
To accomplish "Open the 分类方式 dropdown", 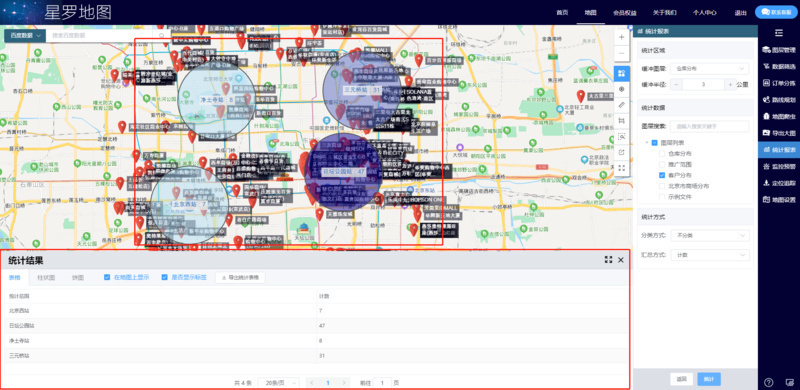I will pos(710,236).
